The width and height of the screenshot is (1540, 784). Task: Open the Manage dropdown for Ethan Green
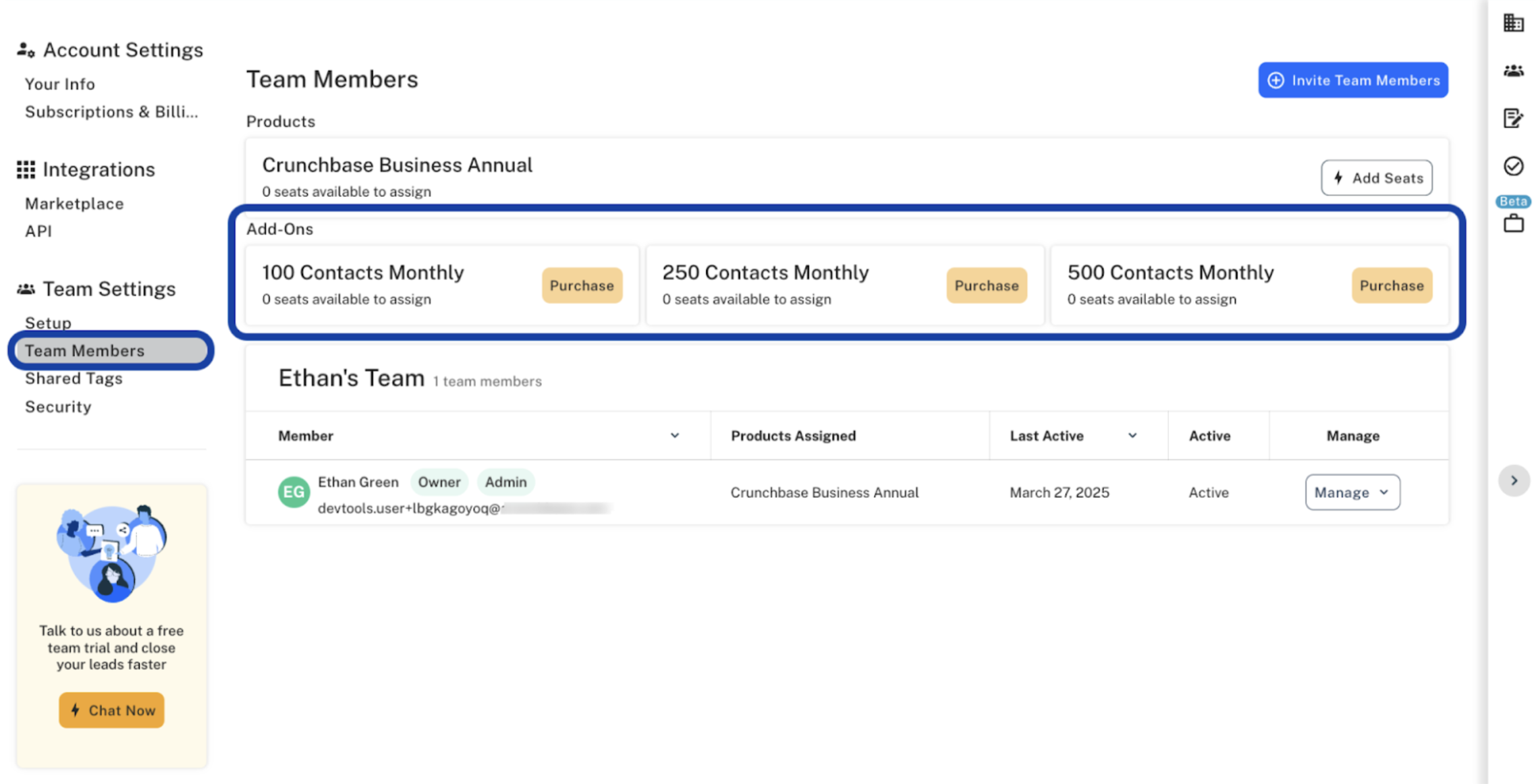[x=1352, y=492]
